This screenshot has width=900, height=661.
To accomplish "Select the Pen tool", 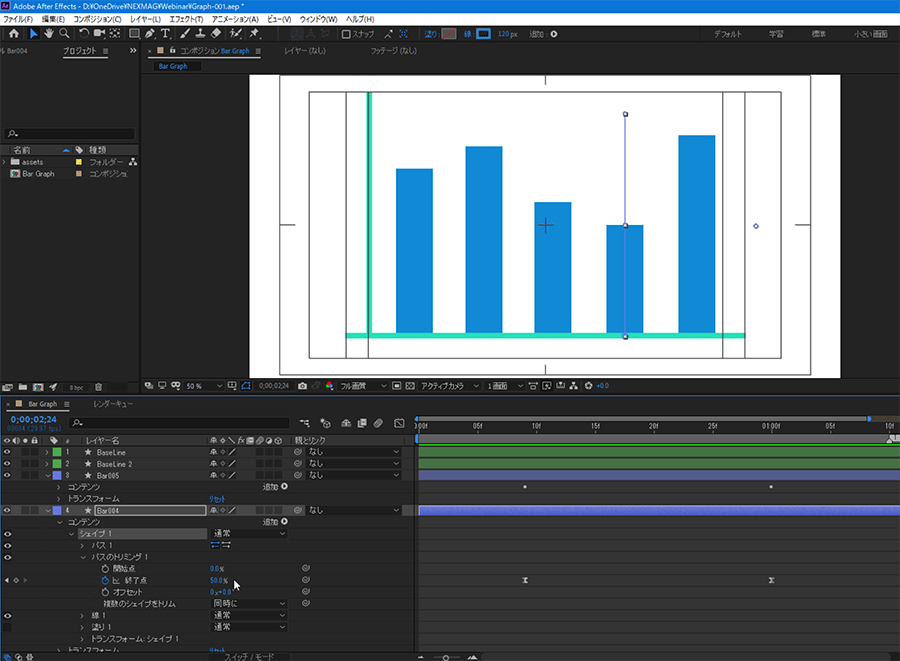I will (x=149, y=33).
